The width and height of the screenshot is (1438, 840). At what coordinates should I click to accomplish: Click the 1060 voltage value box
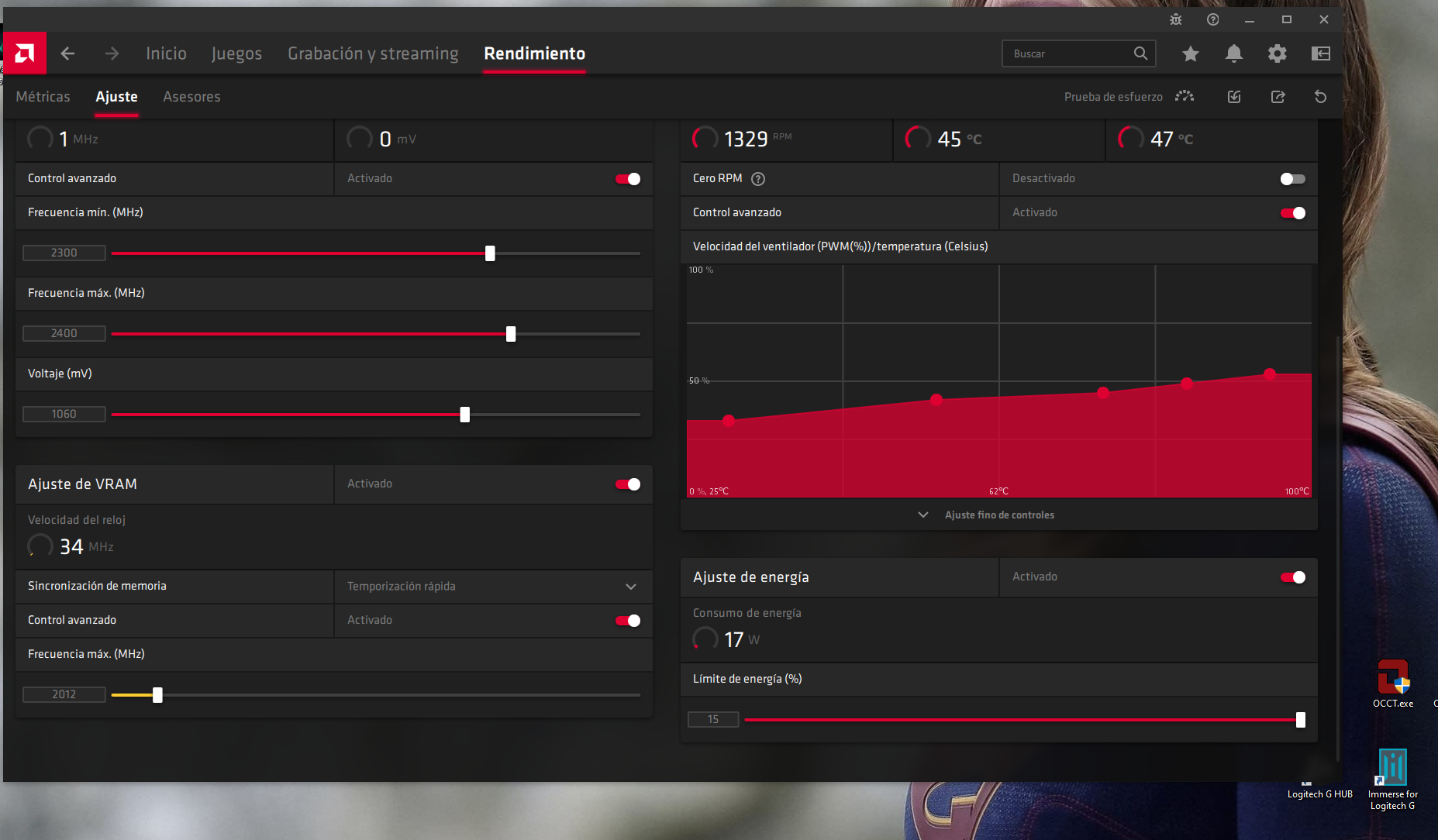(64, 414)
